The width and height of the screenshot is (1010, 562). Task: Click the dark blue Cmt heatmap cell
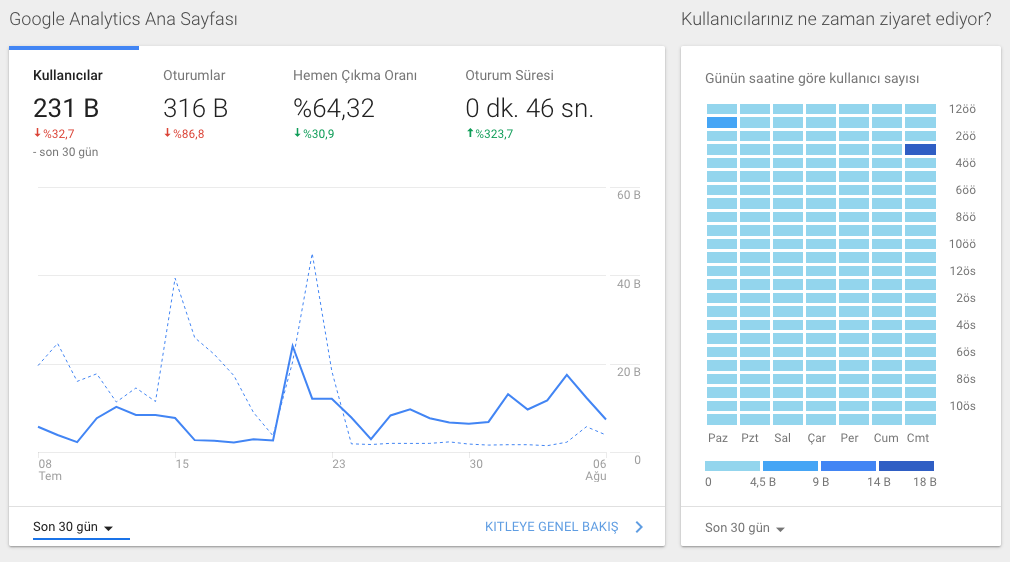tap(920, 150)
